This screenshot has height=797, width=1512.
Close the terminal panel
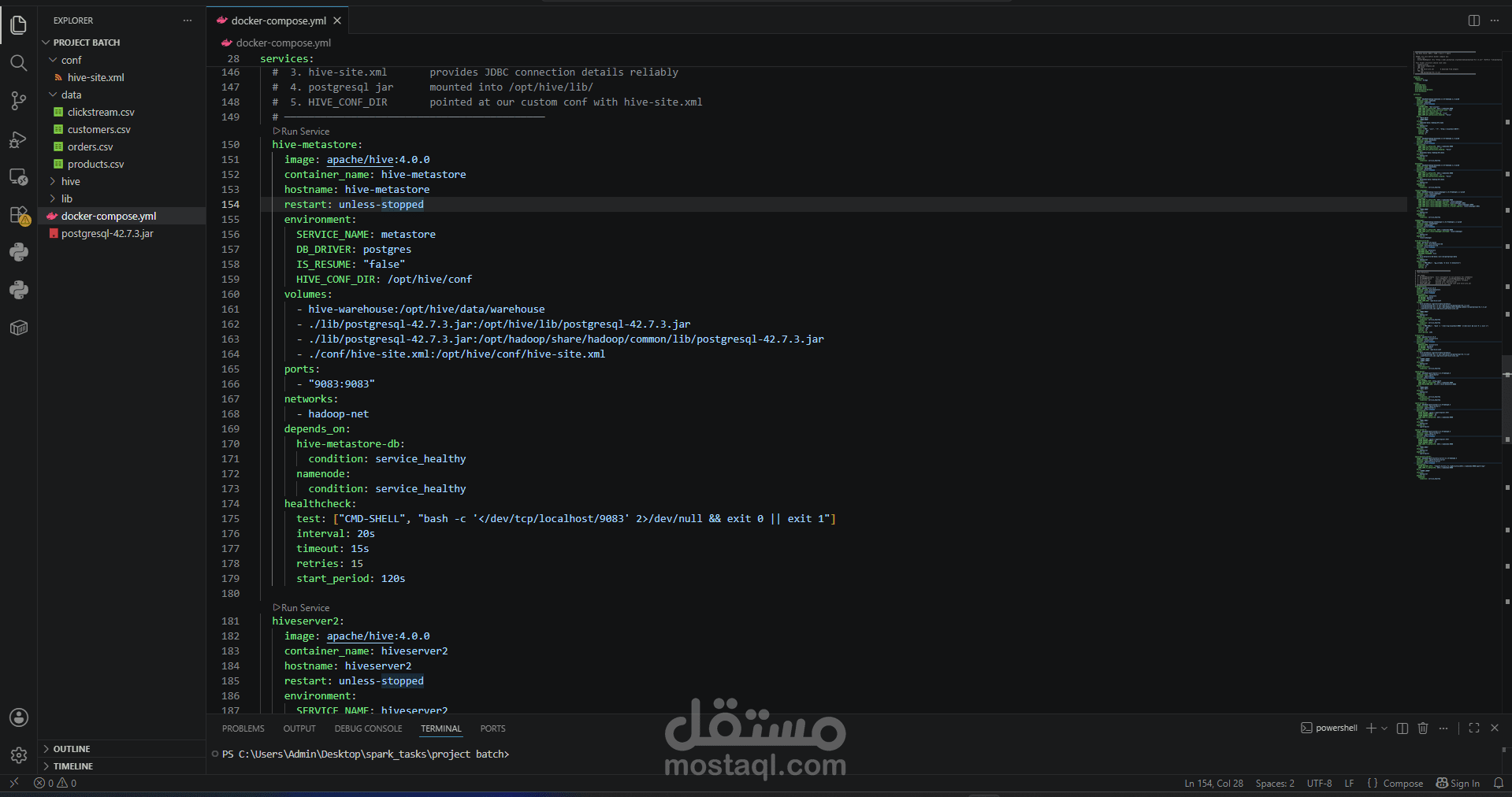[x=1495, y=728]
